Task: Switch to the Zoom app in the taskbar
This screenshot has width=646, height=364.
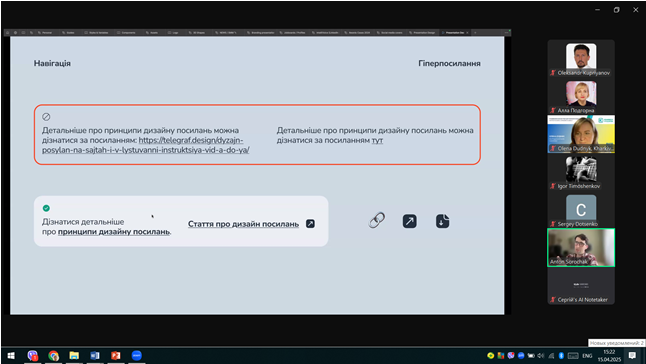Action: pyautogui.click(x=137, y=355)
